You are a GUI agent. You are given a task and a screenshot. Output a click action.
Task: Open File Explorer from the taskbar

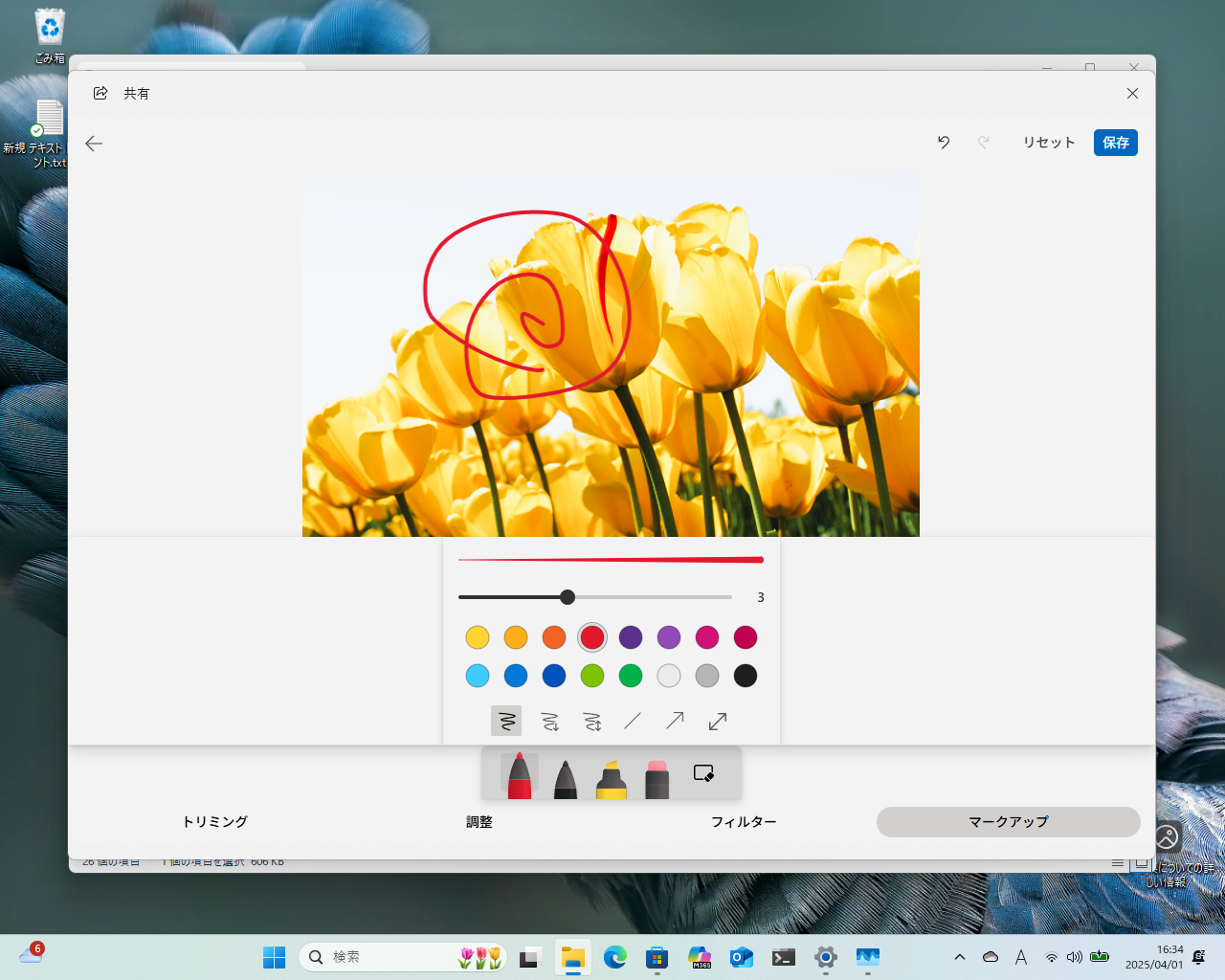(572, 957)
